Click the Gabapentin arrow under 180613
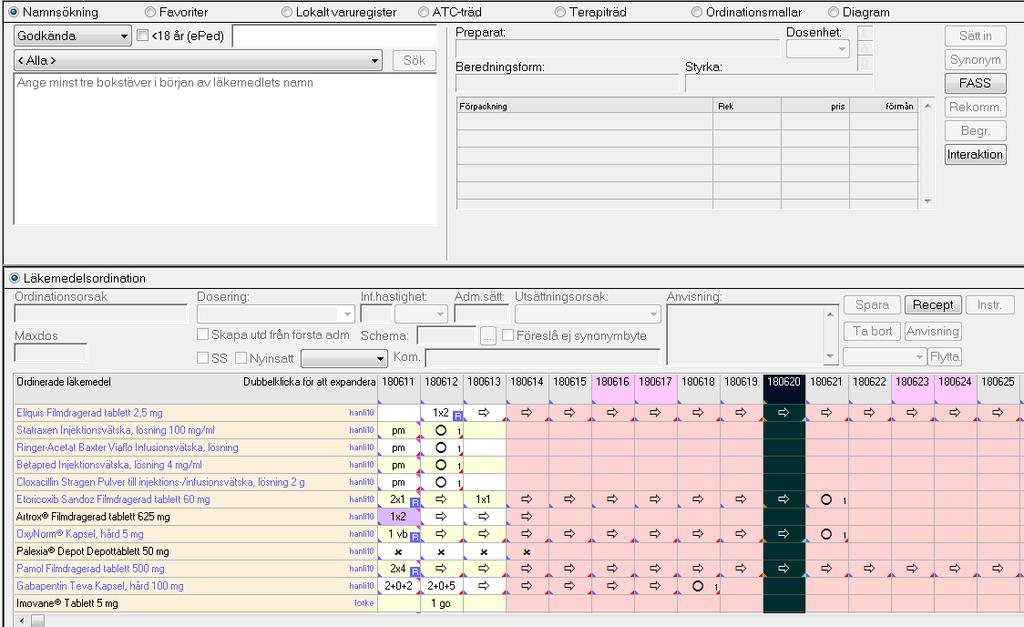 (x=484, y=586)
